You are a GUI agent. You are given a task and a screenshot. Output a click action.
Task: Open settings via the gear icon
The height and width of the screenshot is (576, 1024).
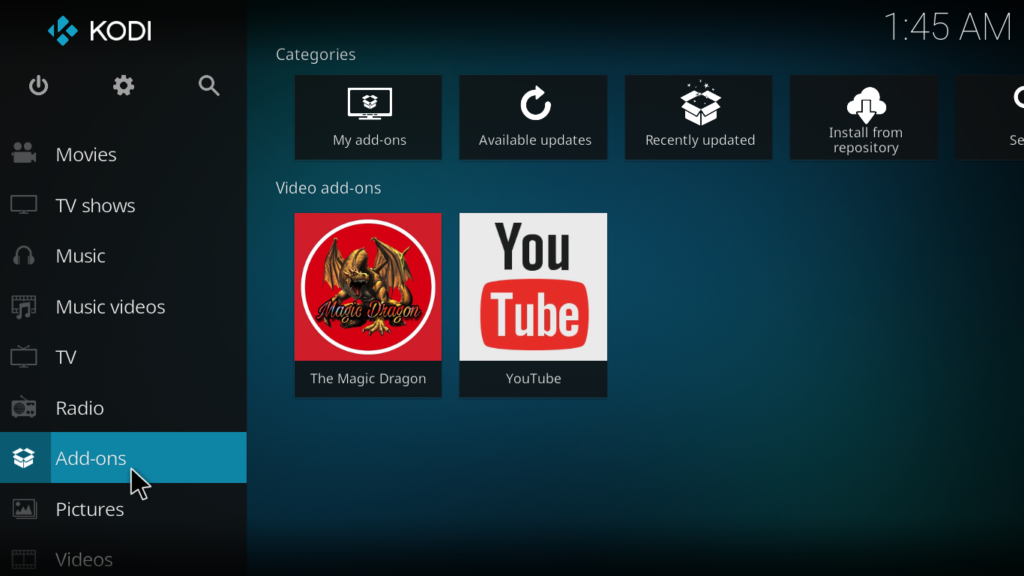tap(123, 86)
